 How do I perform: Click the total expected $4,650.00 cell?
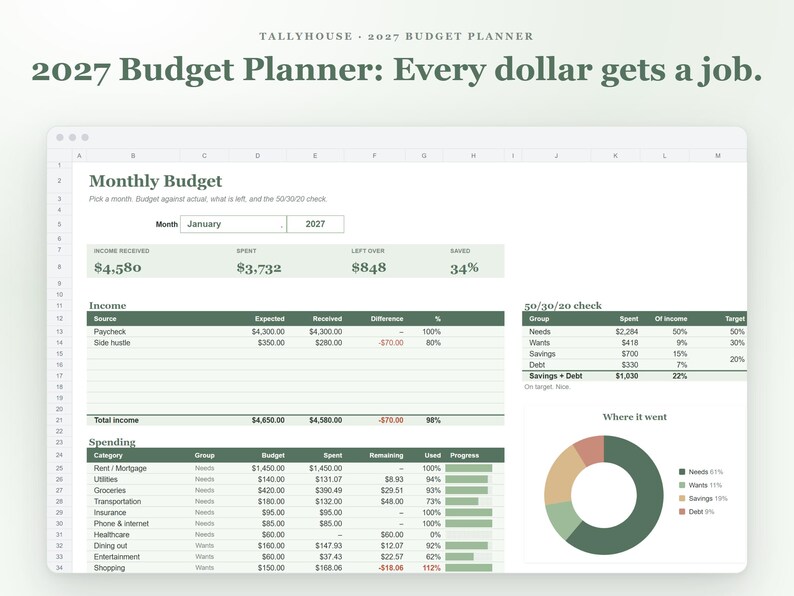268,420
